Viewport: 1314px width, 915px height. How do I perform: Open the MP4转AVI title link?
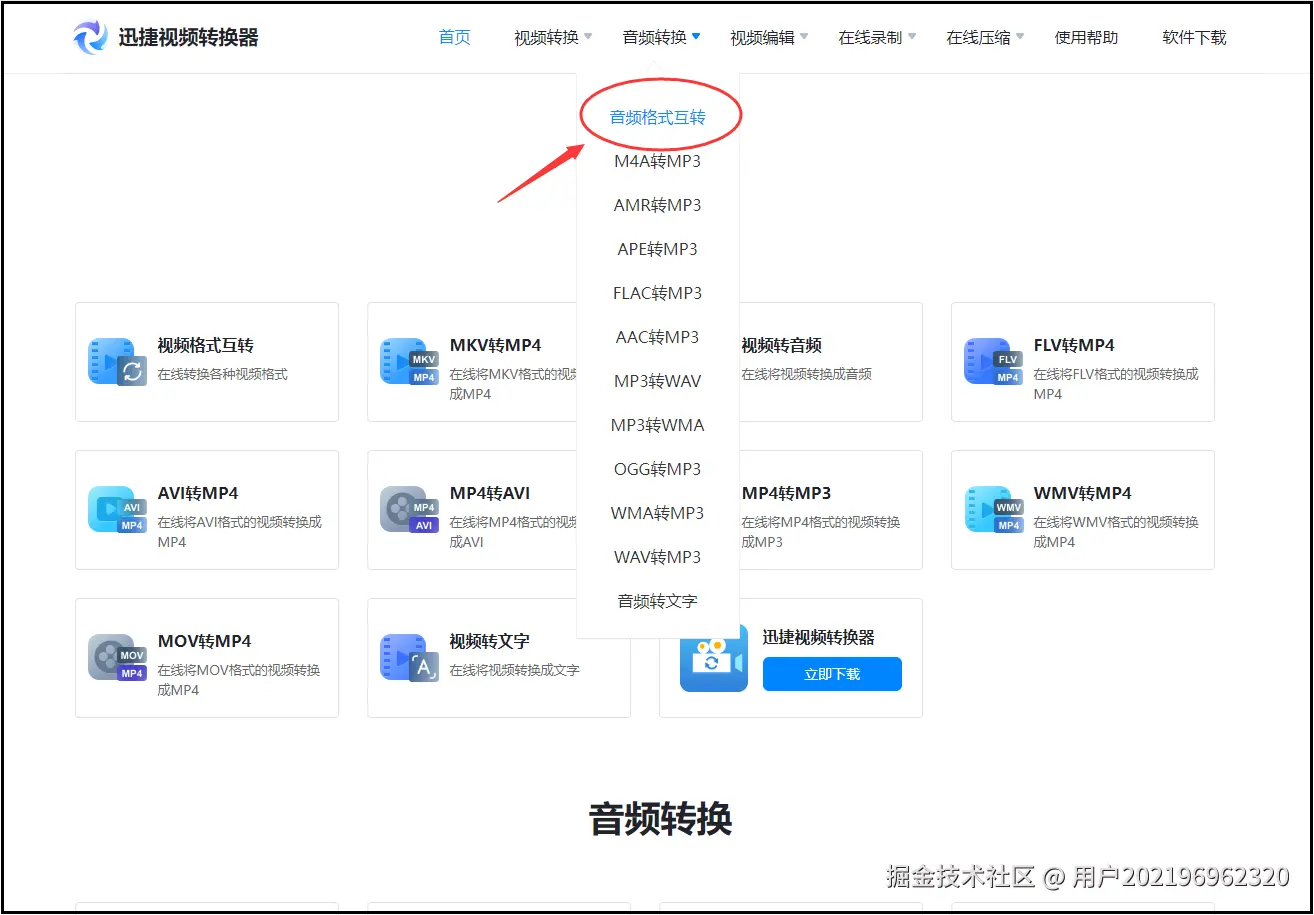pos(490,493)
